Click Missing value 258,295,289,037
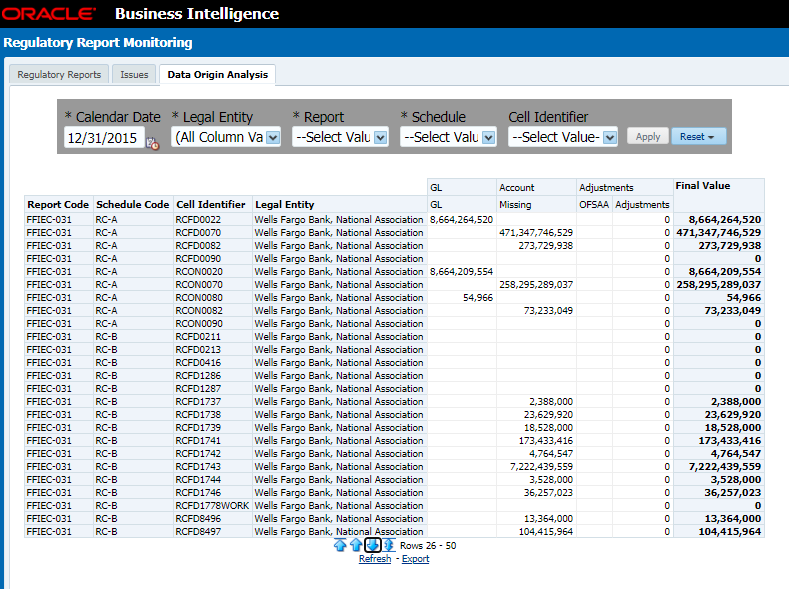789x589 pixels. (536, 285)
